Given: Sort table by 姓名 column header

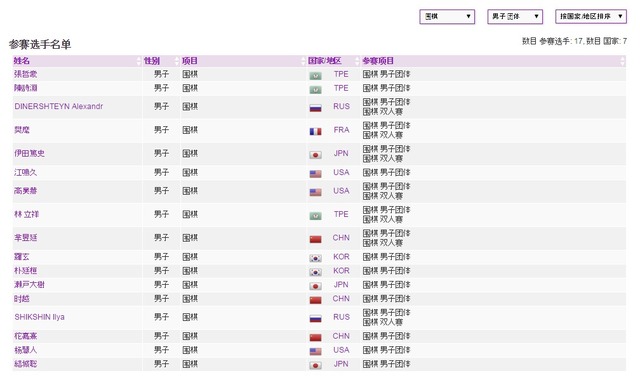Looking at the screenshot, I should 22,61.
